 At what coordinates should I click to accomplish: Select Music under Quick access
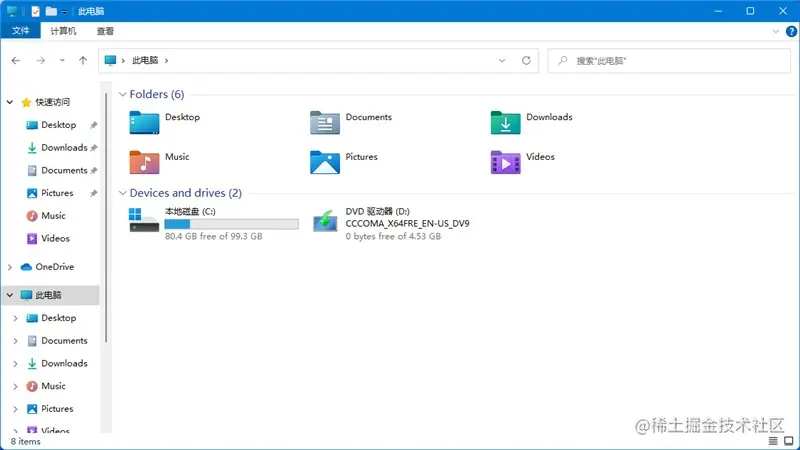[53, 216]
